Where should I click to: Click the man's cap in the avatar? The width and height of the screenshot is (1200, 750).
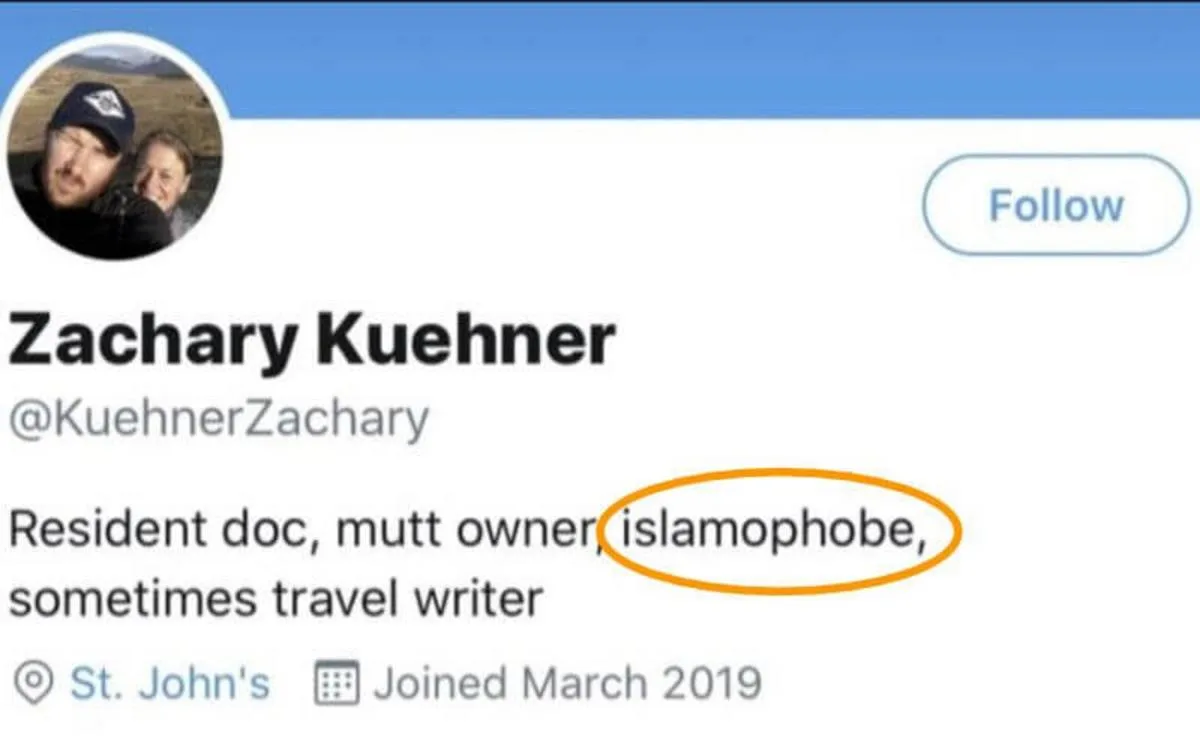click(x=93, y=110)
